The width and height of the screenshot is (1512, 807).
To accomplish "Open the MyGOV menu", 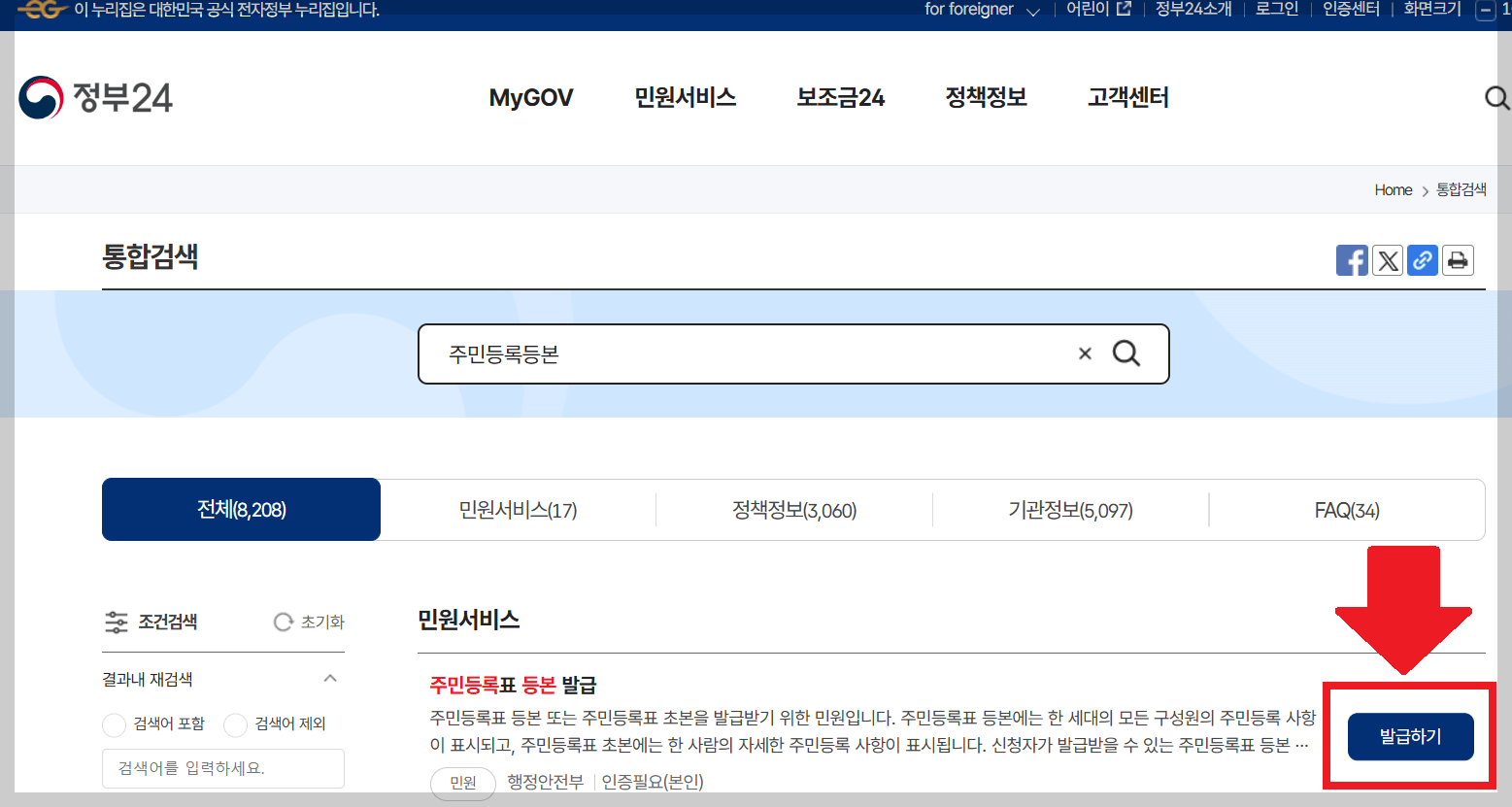I will (530, 97).
